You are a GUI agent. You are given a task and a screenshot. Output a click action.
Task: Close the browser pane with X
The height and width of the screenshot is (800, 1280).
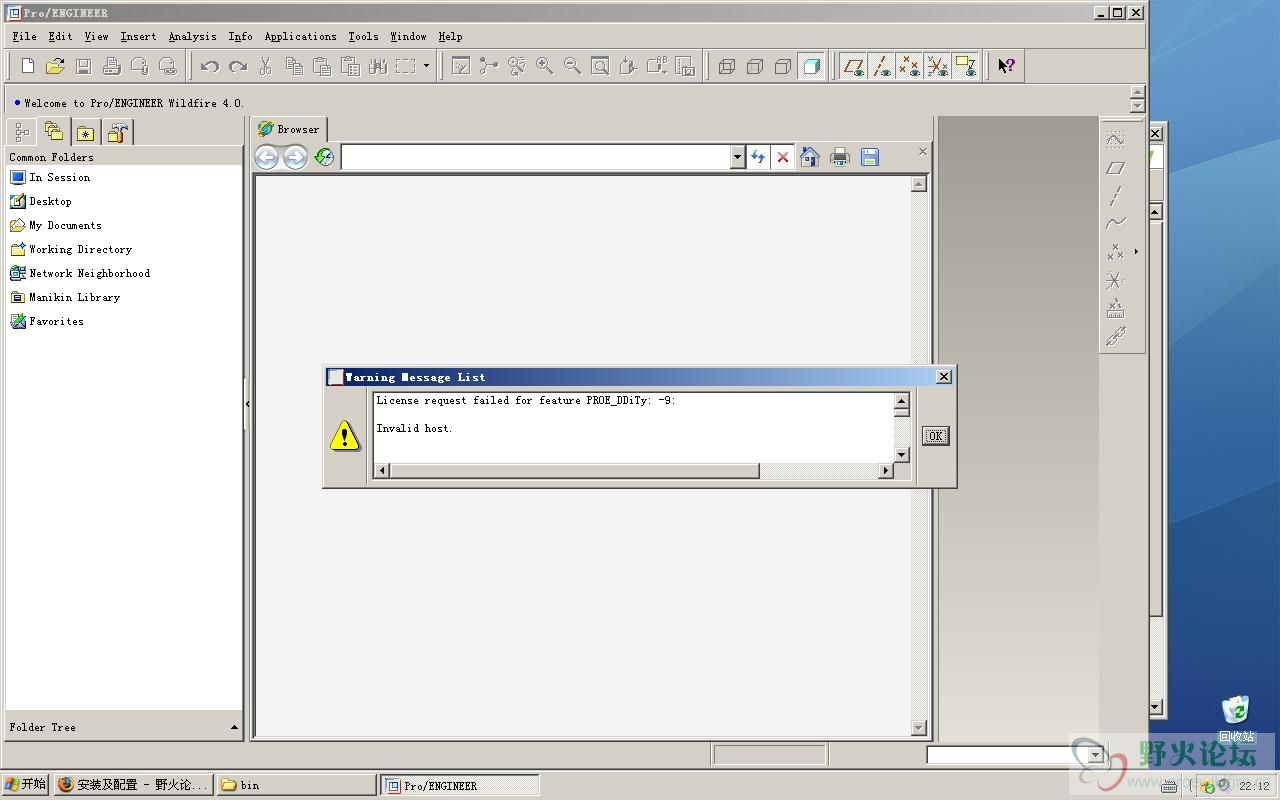[x=922, y=151]
